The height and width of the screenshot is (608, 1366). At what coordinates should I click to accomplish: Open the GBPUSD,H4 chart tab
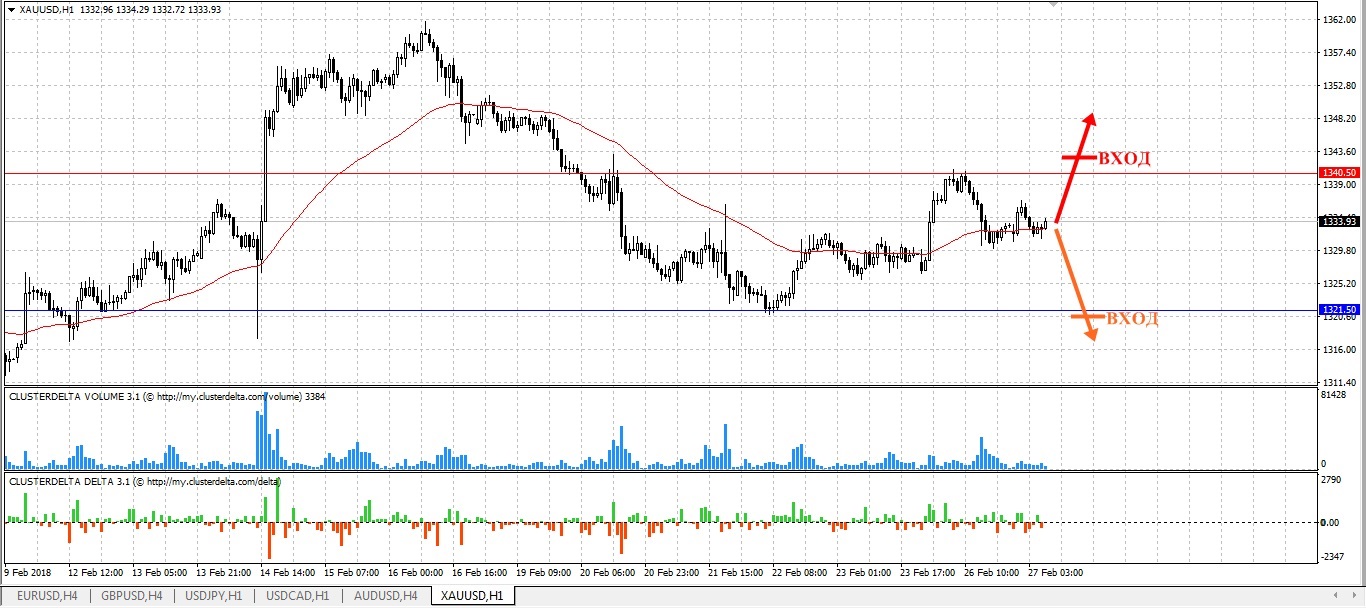tap(130, 596)
